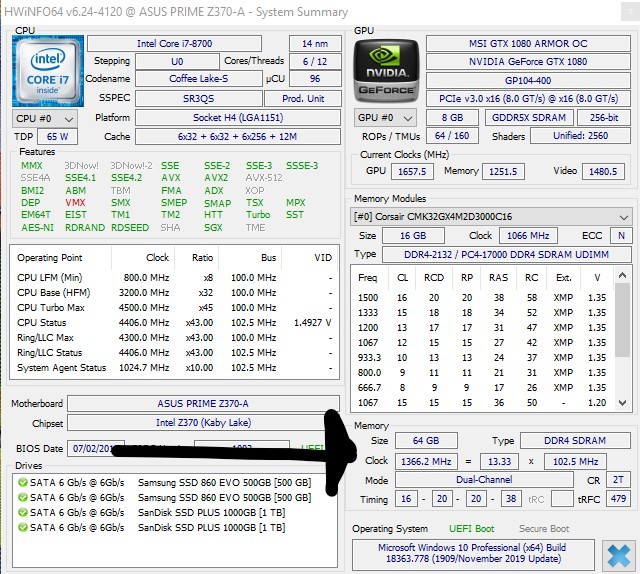Open the CPU #0 selector dropdown
Image resolution: width=640 pixels, height=574 pixels.
[45, 119]
